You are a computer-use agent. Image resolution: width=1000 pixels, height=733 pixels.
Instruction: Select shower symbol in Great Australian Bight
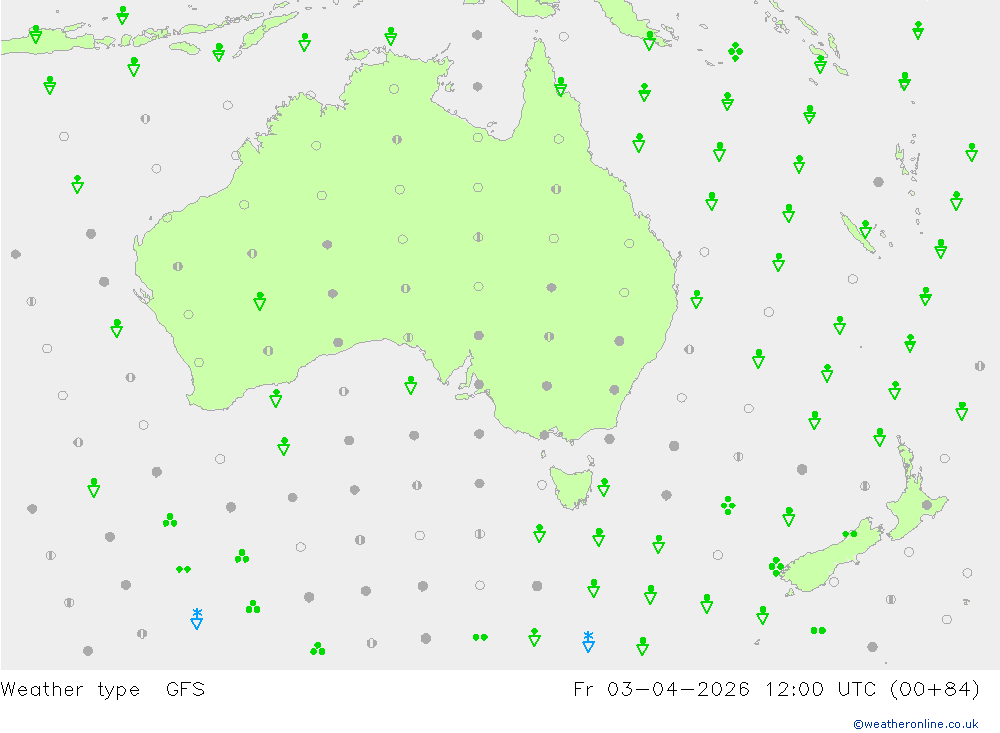click(x=411, y=385)
